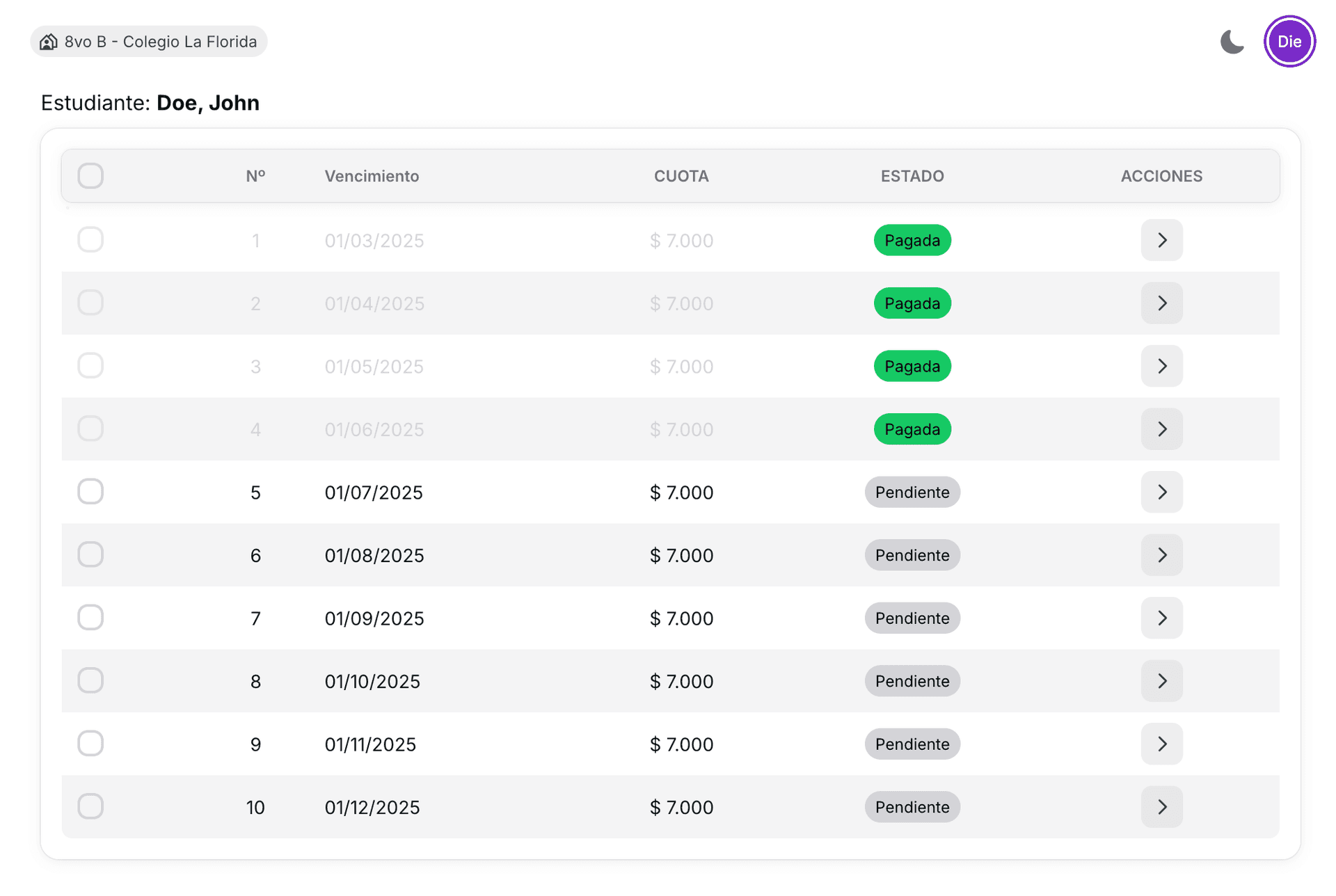The image size is (1336, 896).
Task: Click the $ 7.000 amount in row 10
Action: 681,808
